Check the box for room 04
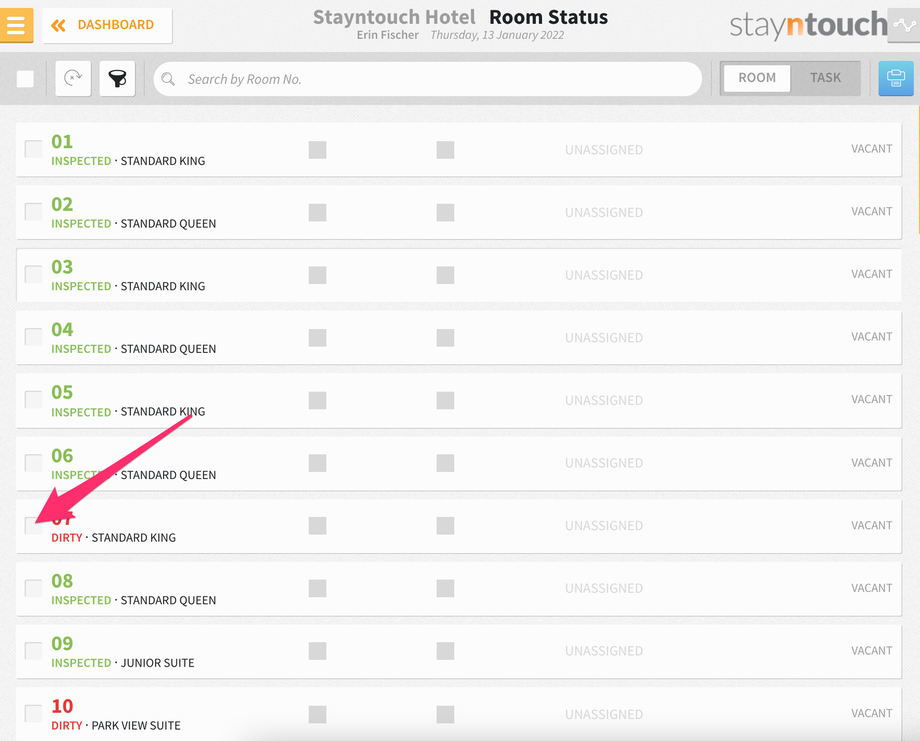Screen dimensions: 920x741 tap(33, 337)
